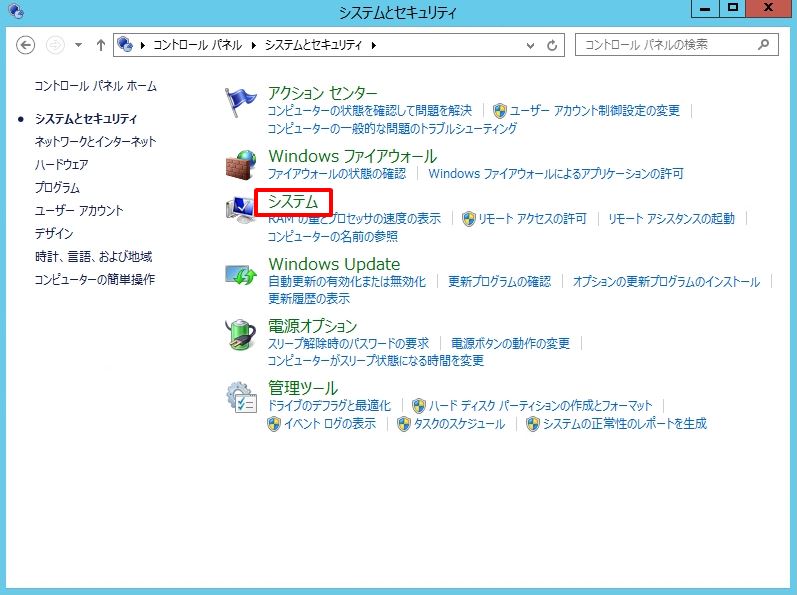Click the shield icon beside ハード ディスク パーティションの作成
This screenshot has width=797, height=595.
click(x=419, y=405)
